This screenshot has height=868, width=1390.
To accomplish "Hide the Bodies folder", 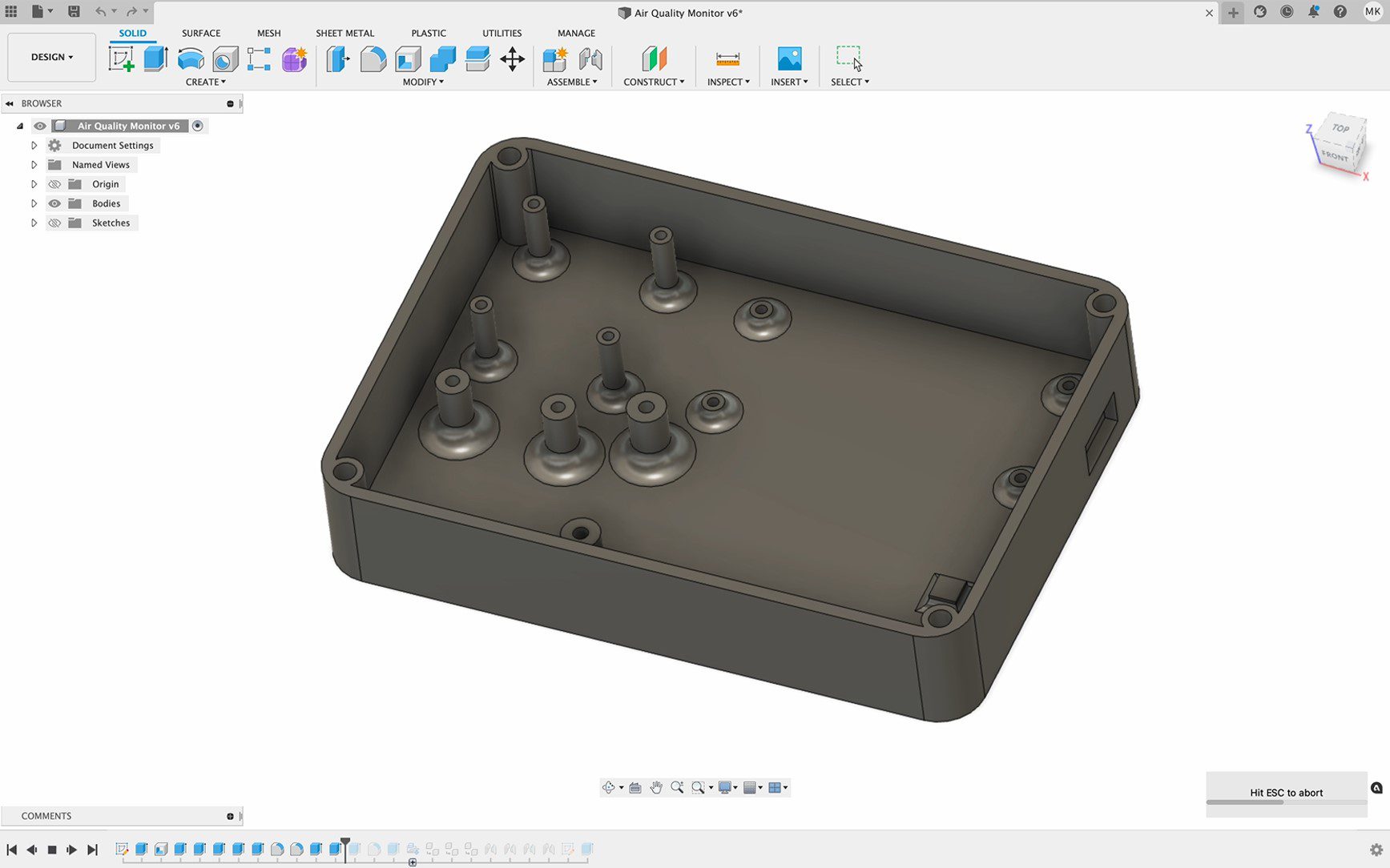I will [54, 203].
